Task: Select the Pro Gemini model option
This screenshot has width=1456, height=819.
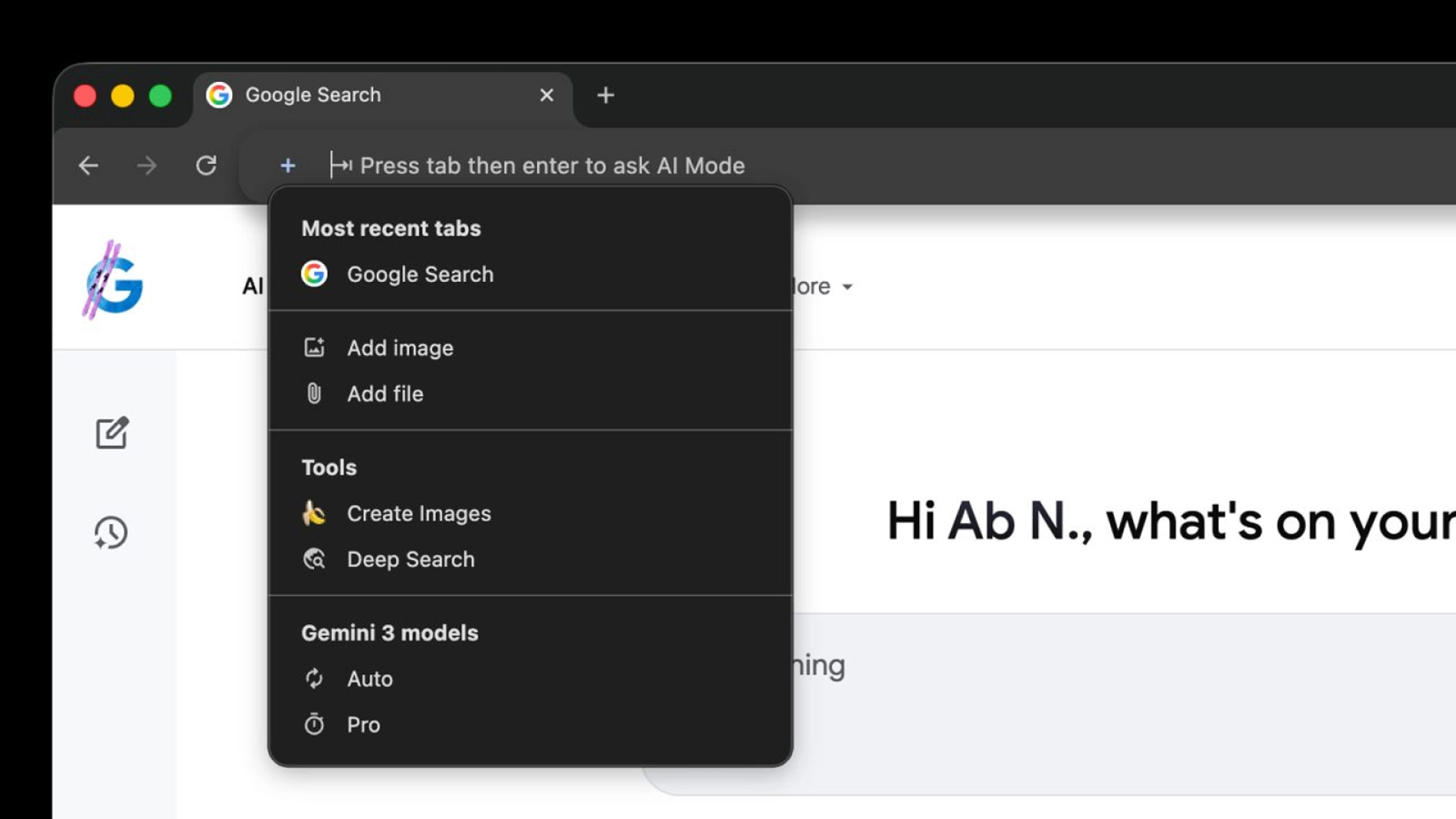Action: pyautogui.click(x=363, y=725)
